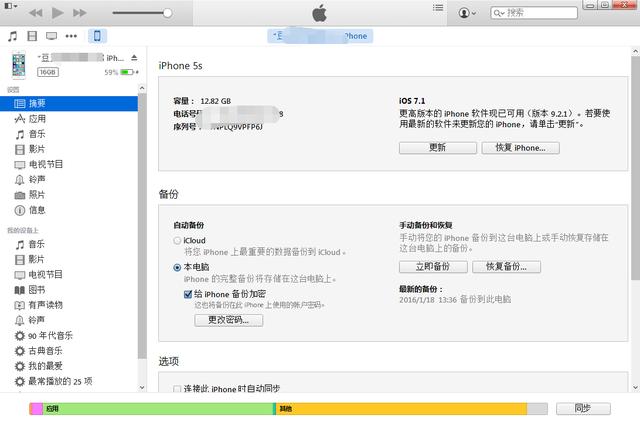
Task: Open the 90 年代音乐 playlist
Action: pos(69,336)
